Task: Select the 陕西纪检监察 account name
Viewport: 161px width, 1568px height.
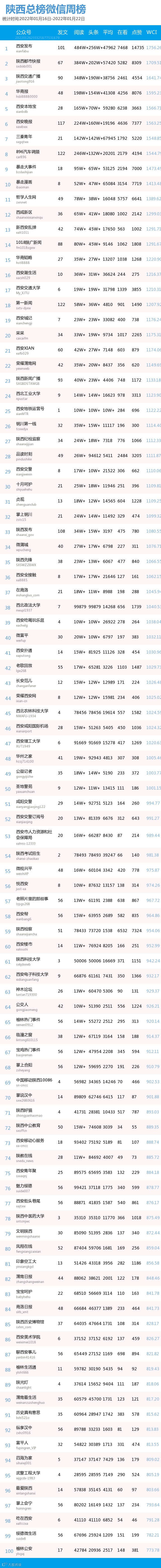Action: (28, 439)
